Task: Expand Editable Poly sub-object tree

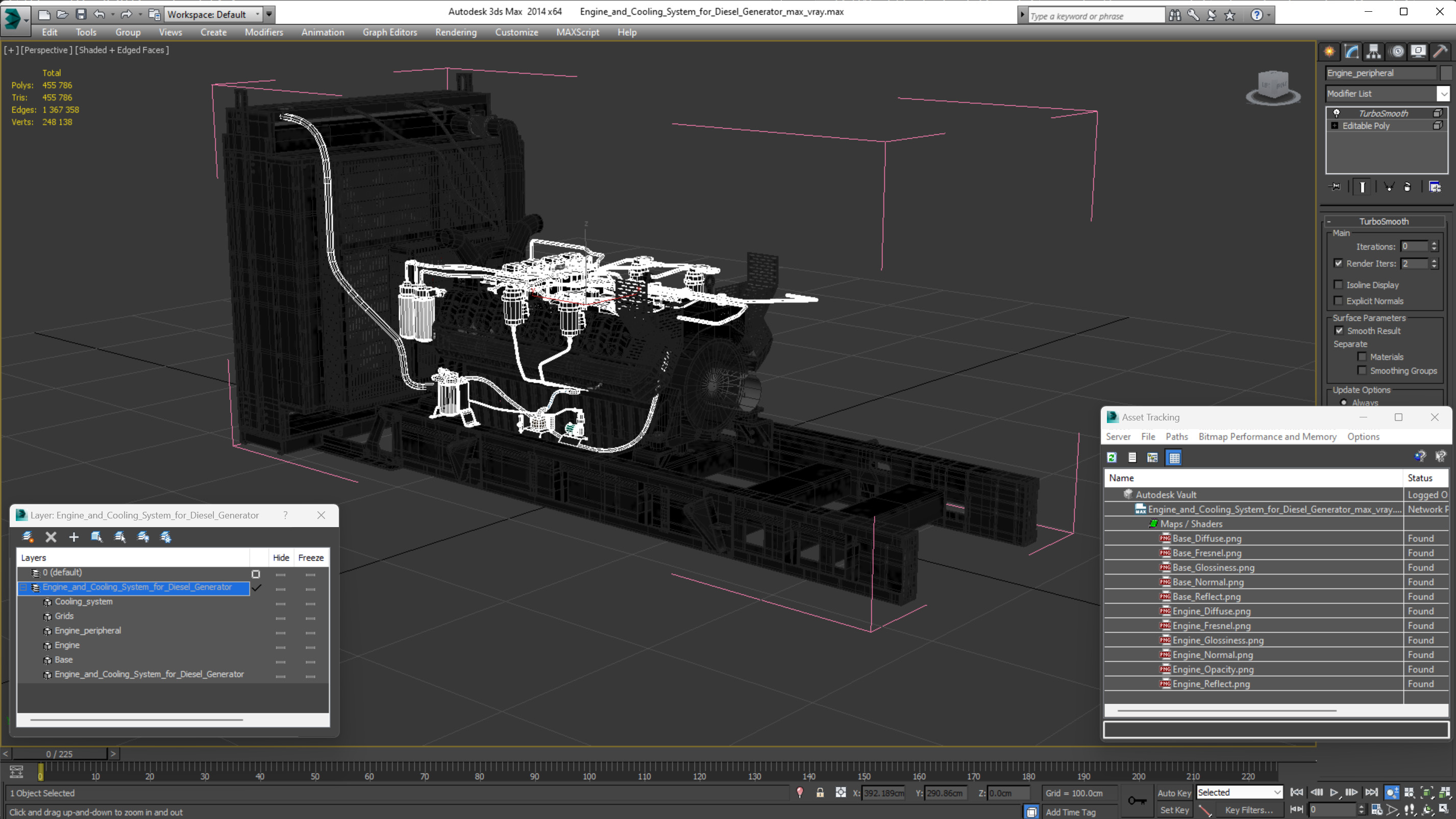Action: pos(1335,126)
